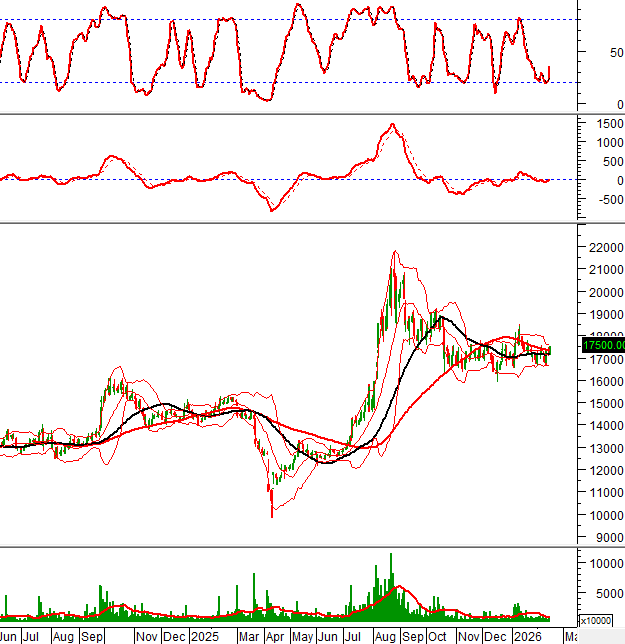Click the 5000 label on the volume axis
625x644 pixels.
[x=603, y=592]
